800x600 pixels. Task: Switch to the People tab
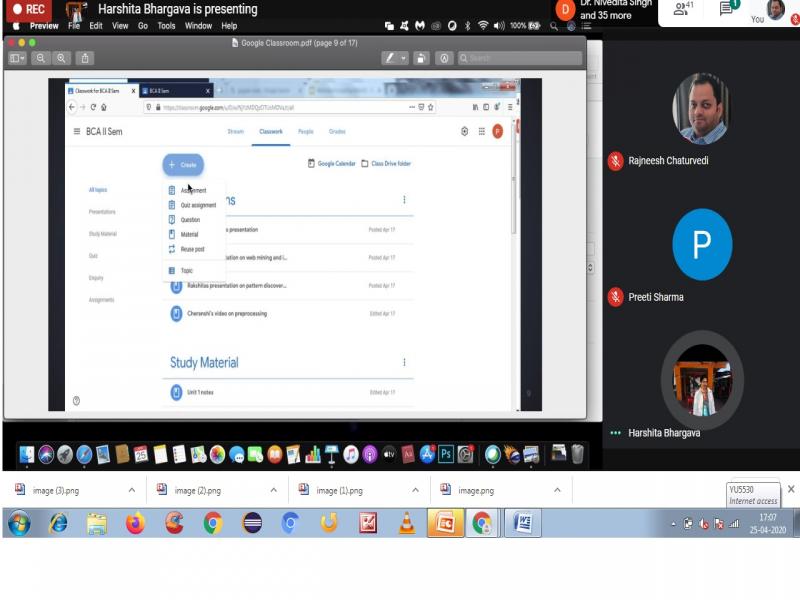[x=305, y=131]
